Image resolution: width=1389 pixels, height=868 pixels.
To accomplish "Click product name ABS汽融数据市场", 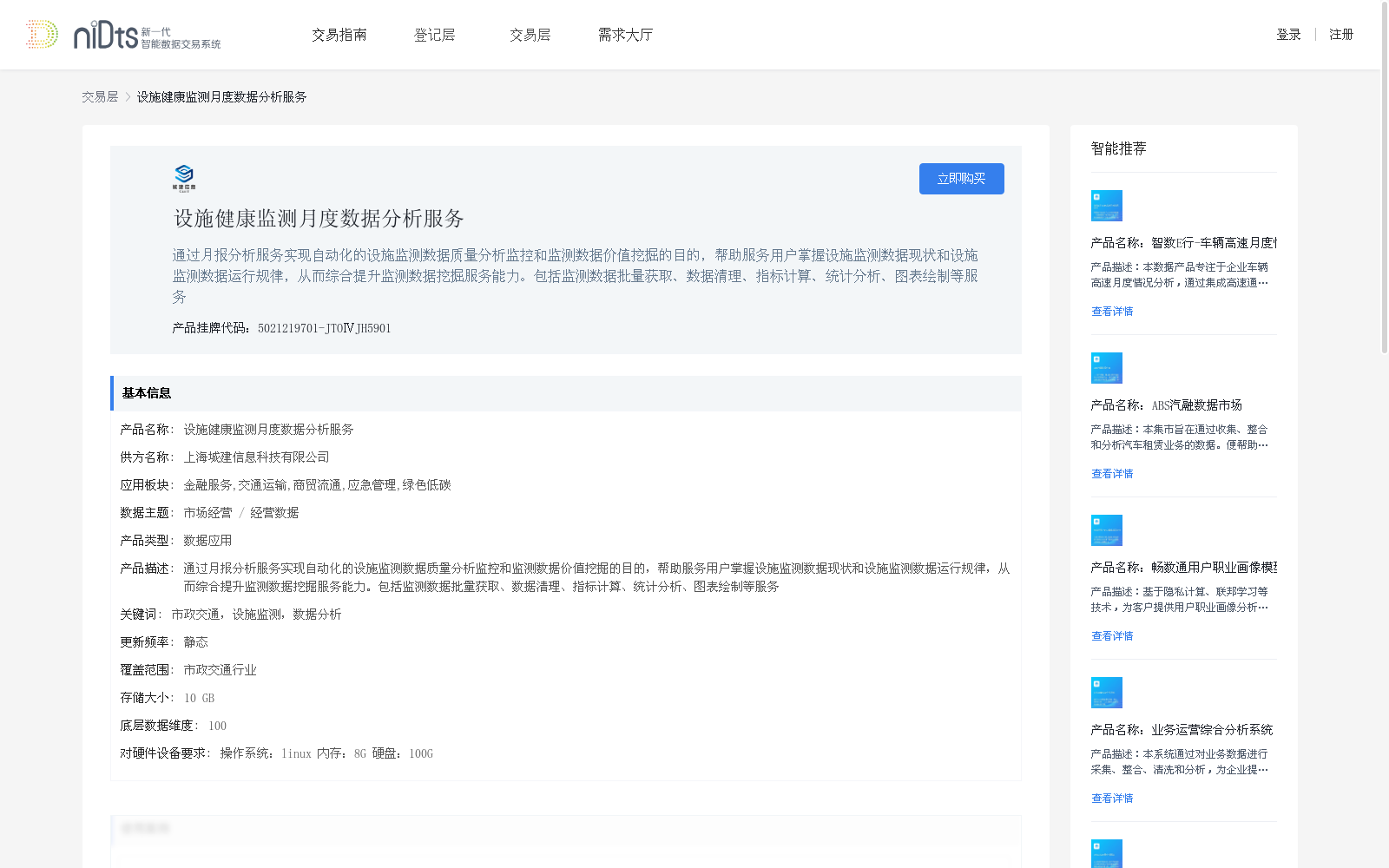I will click(x=1167, y=405).
